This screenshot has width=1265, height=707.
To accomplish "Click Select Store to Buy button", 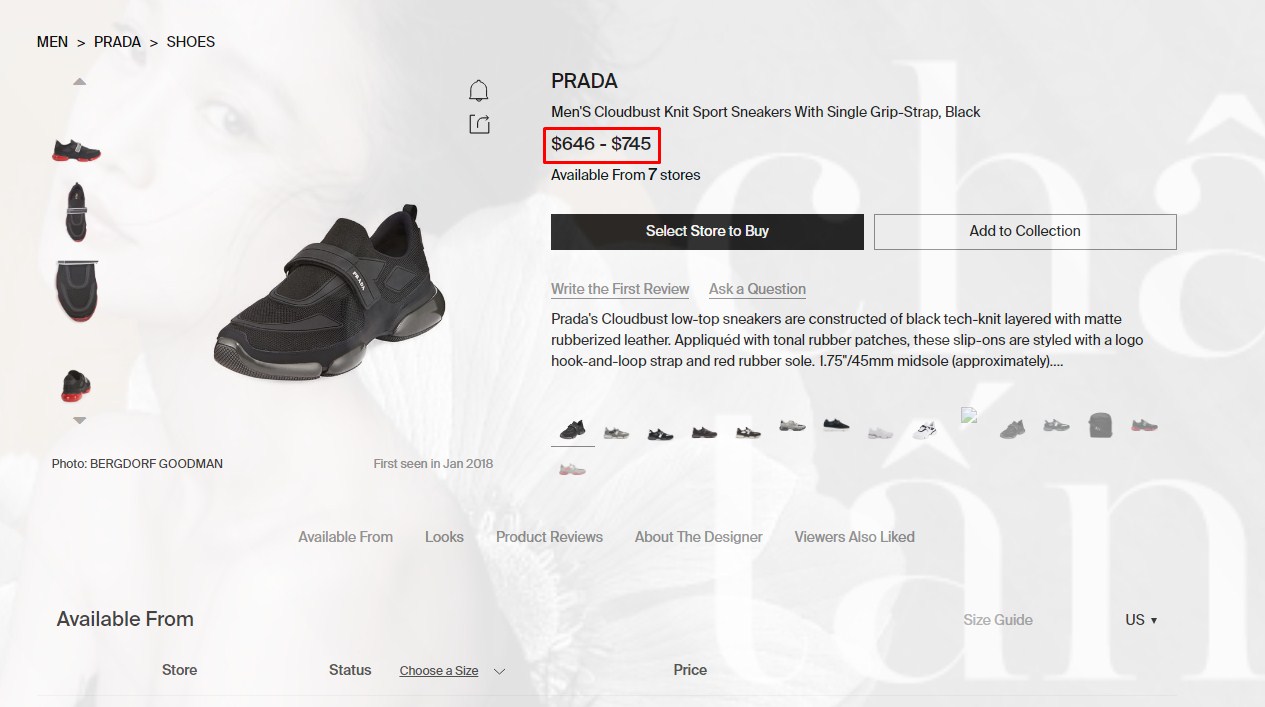I will pyautogui.click(x=707, y=231).
